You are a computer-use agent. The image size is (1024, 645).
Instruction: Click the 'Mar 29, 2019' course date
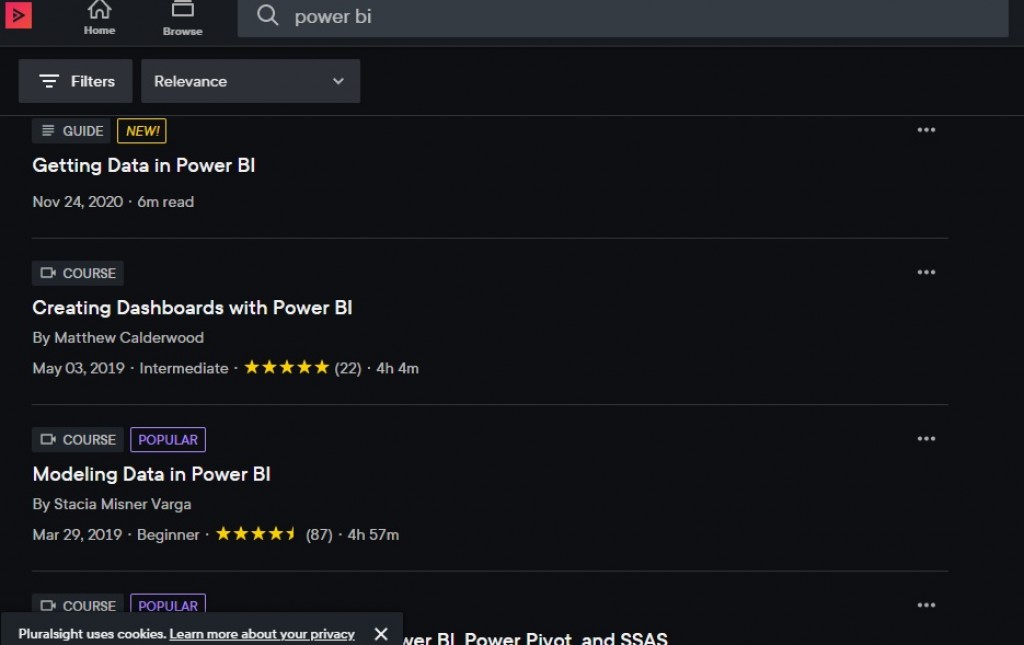coord(77,535)
